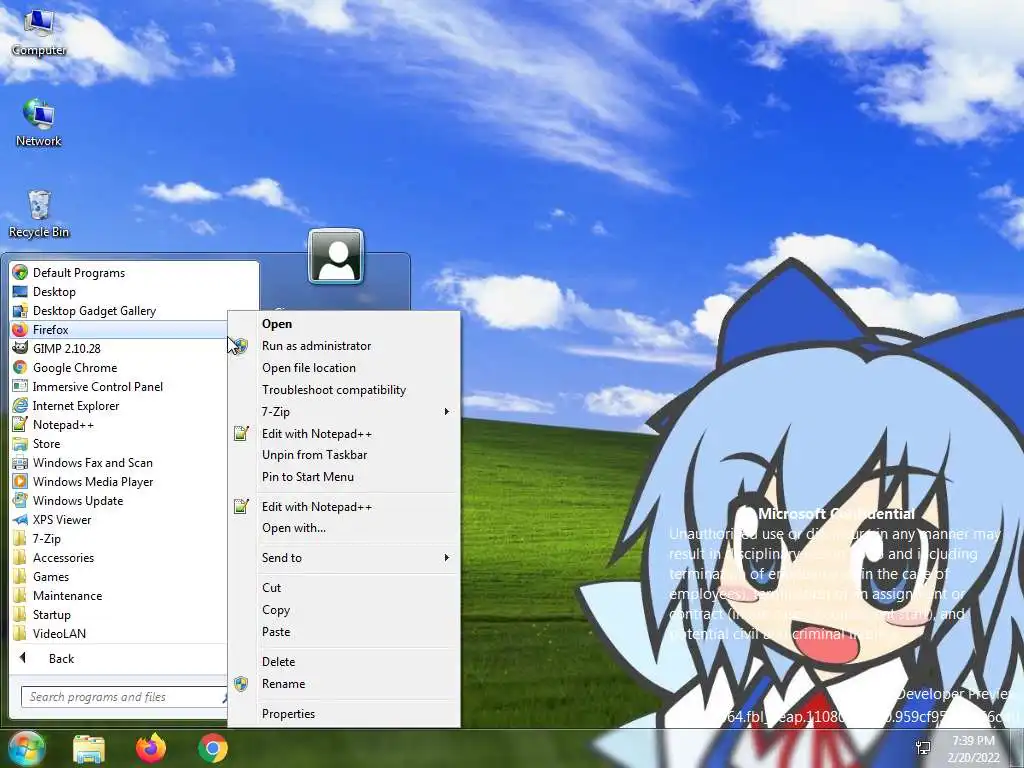The width and height of the screenshot is (1024, 768).
Task: Click the user account picture on the Start menu
Action: coord(336,256)
